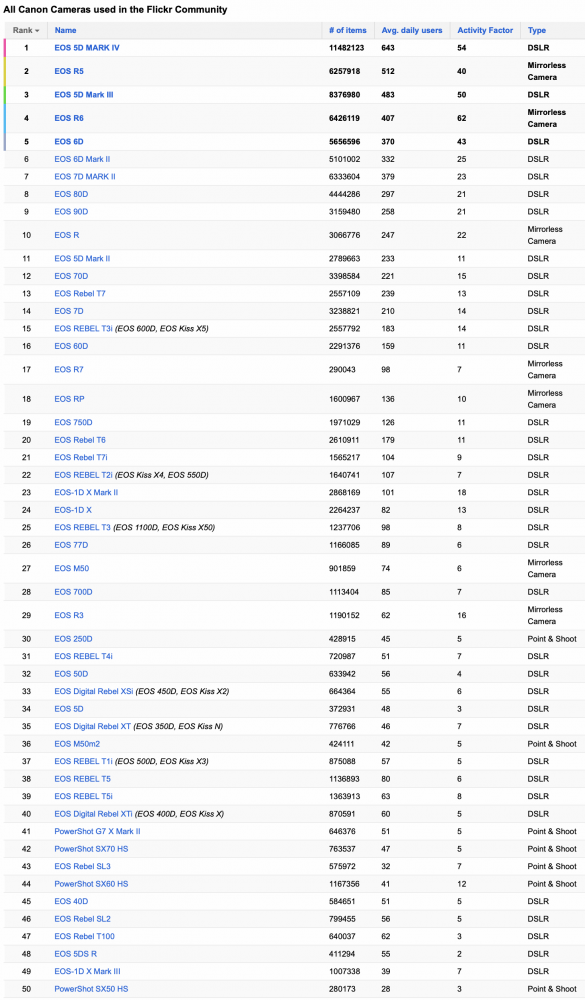Open the EOS REBEL T1i link
The width and height of the screenshot is (585, 1000).
coord(83,762)
